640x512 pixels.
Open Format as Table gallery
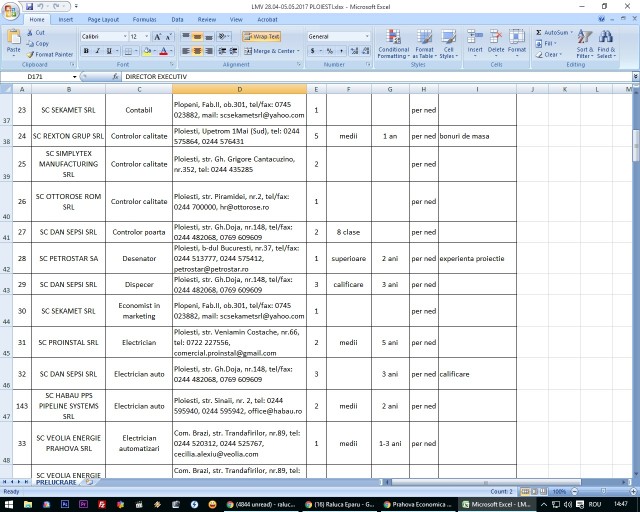[x=424, y=44]
